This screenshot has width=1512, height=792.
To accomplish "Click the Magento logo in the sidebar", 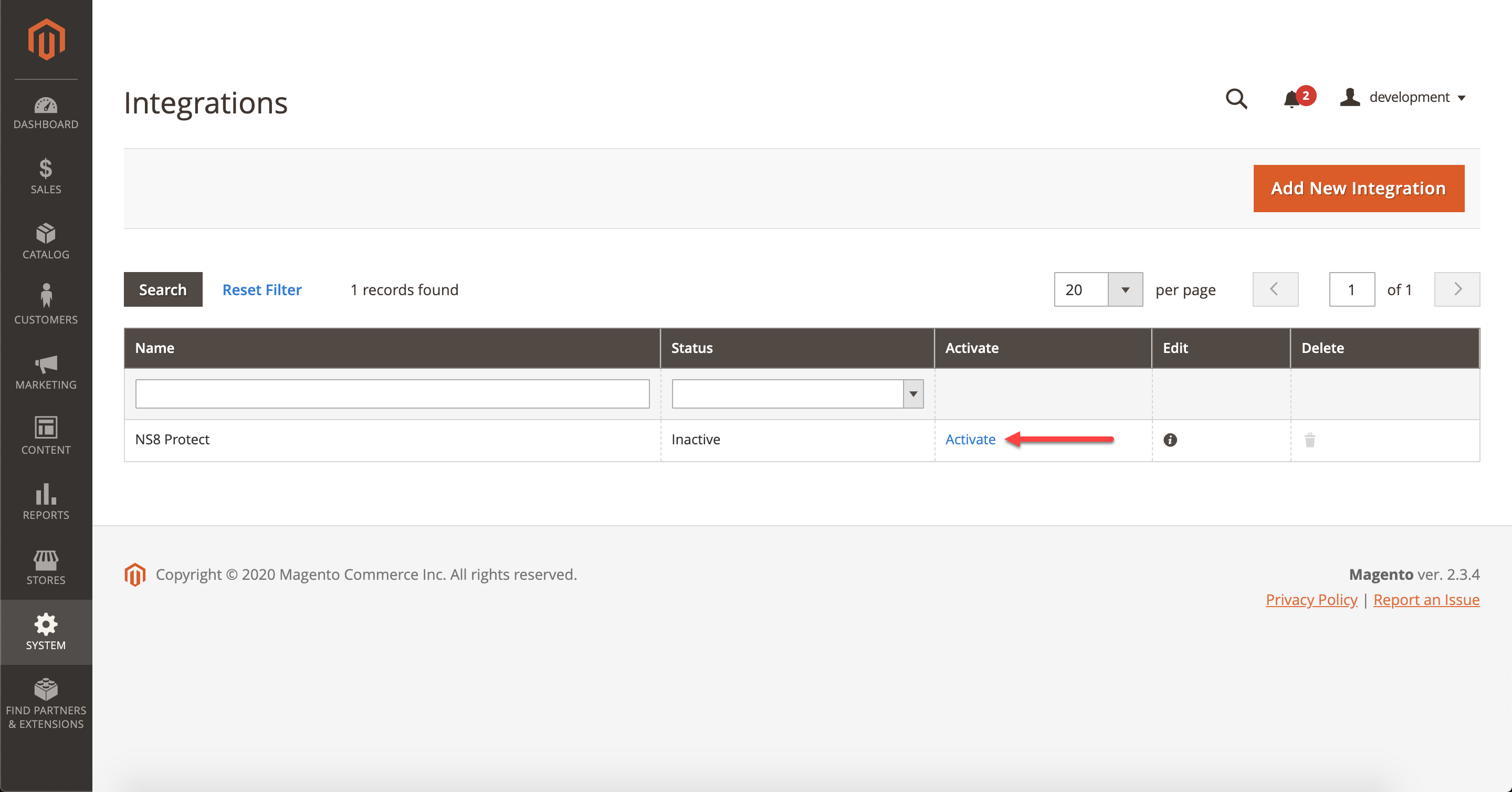I will [x=46, y=39].
